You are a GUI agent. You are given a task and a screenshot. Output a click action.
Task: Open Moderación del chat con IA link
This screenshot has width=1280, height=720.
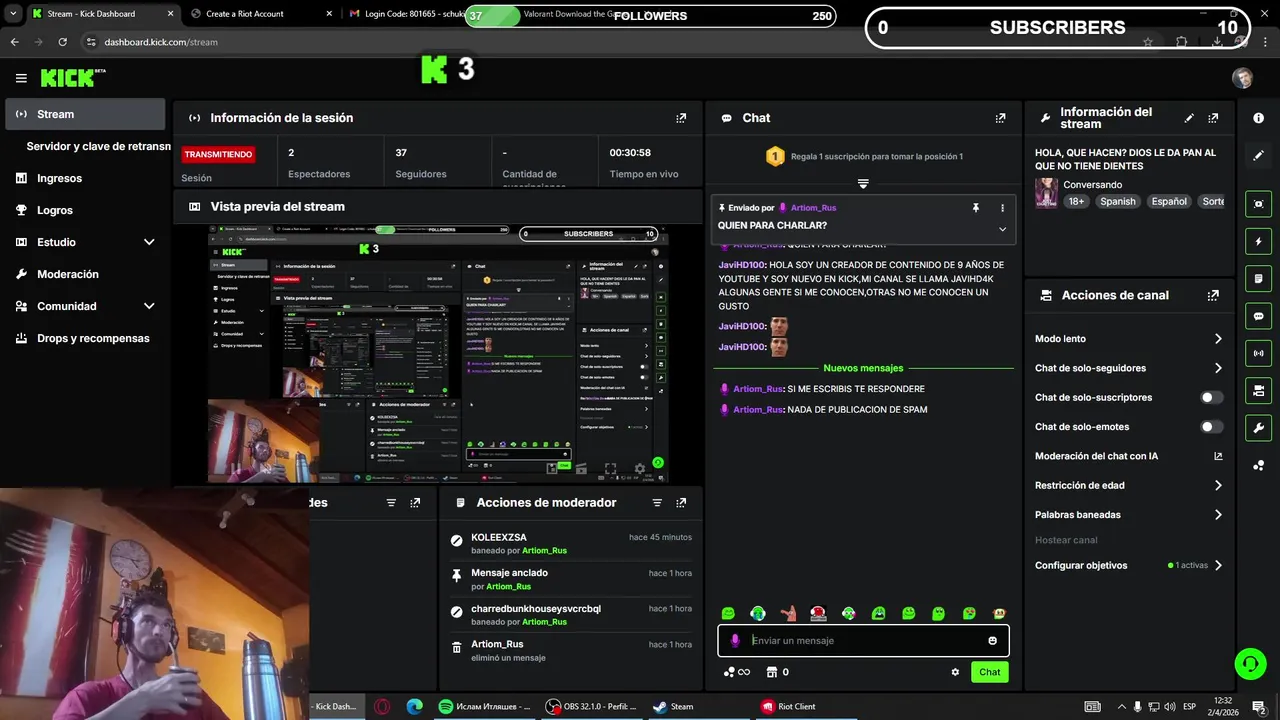(1128, 456)
